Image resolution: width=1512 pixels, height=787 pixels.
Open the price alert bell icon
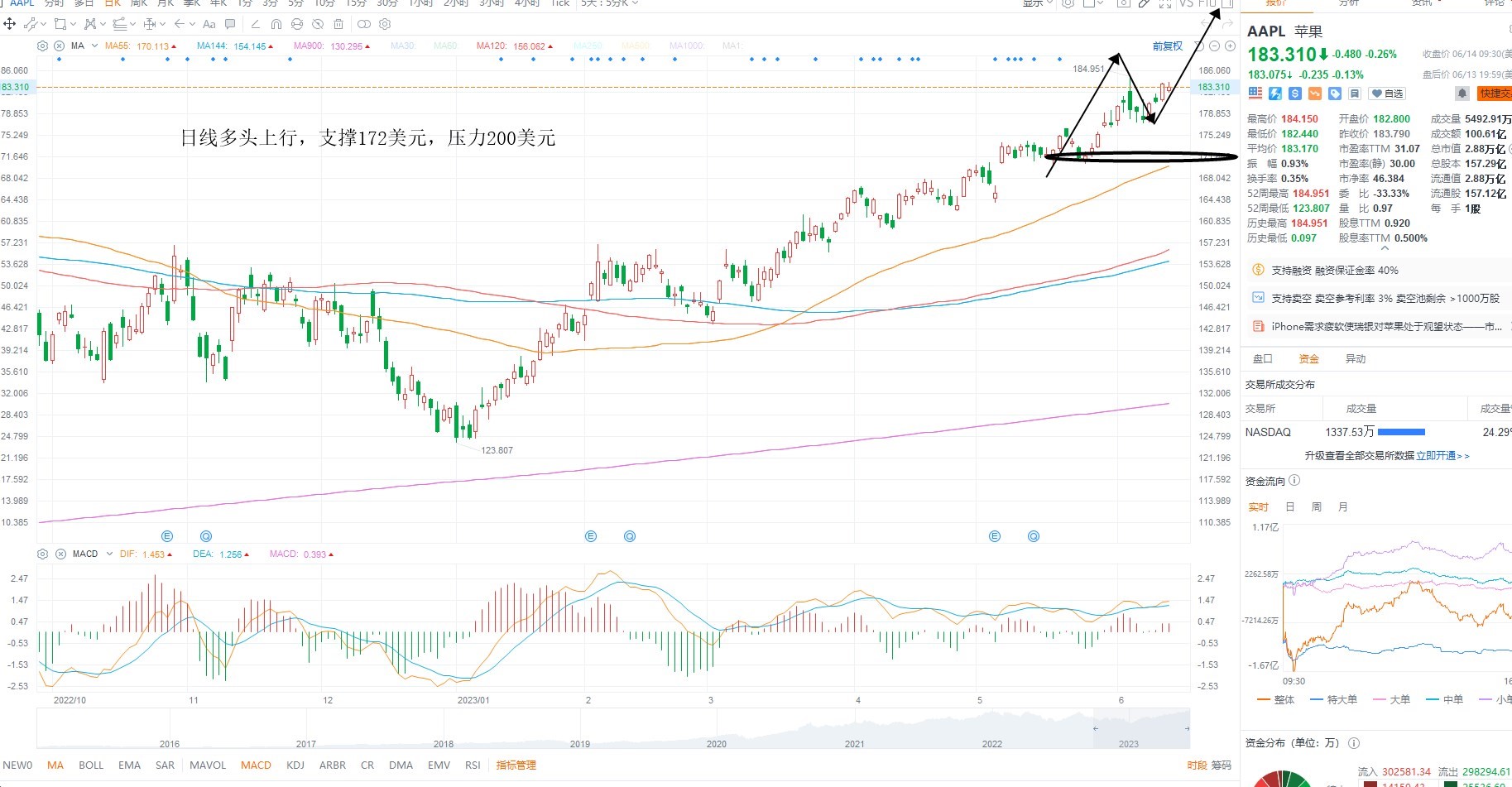(1462, 94)
